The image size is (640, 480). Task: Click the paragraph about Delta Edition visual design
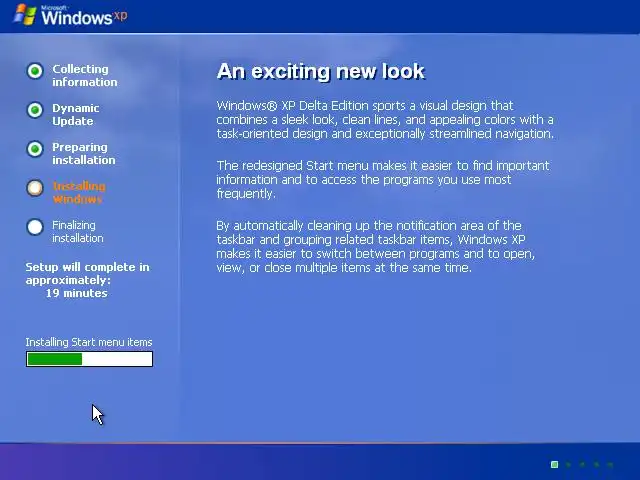coord(385,120)
